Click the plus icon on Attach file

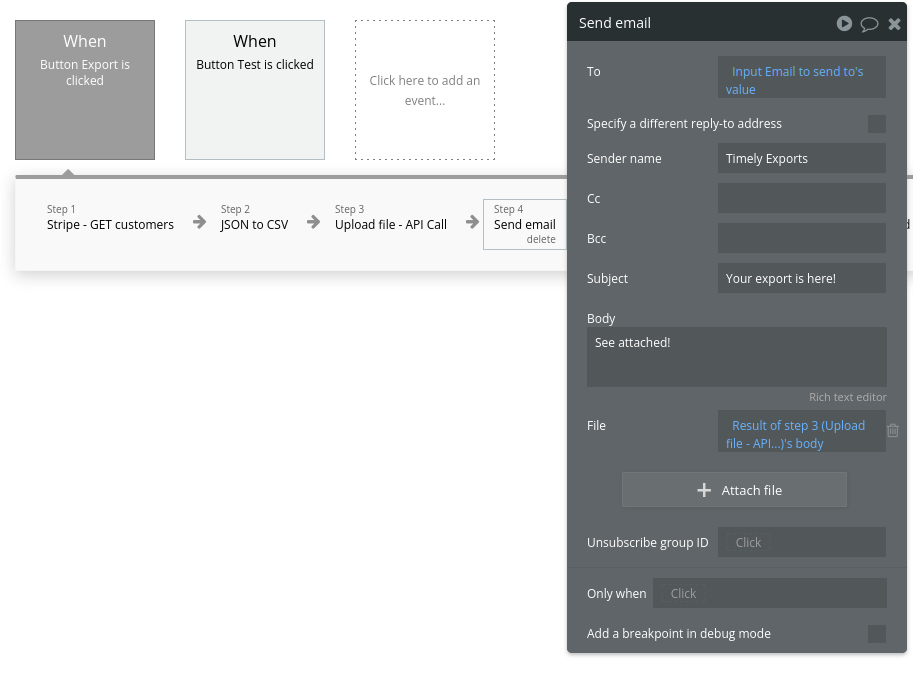pyautogui.click(x=704, y=490)
